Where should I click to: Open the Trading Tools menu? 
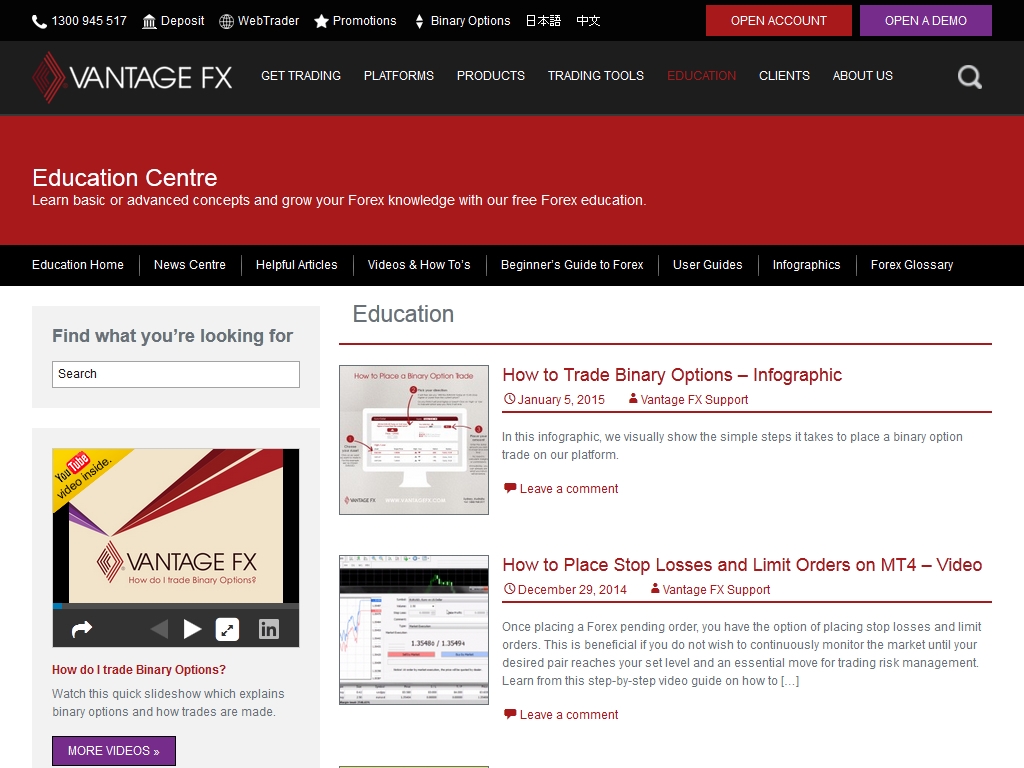[x=595, y=76]
